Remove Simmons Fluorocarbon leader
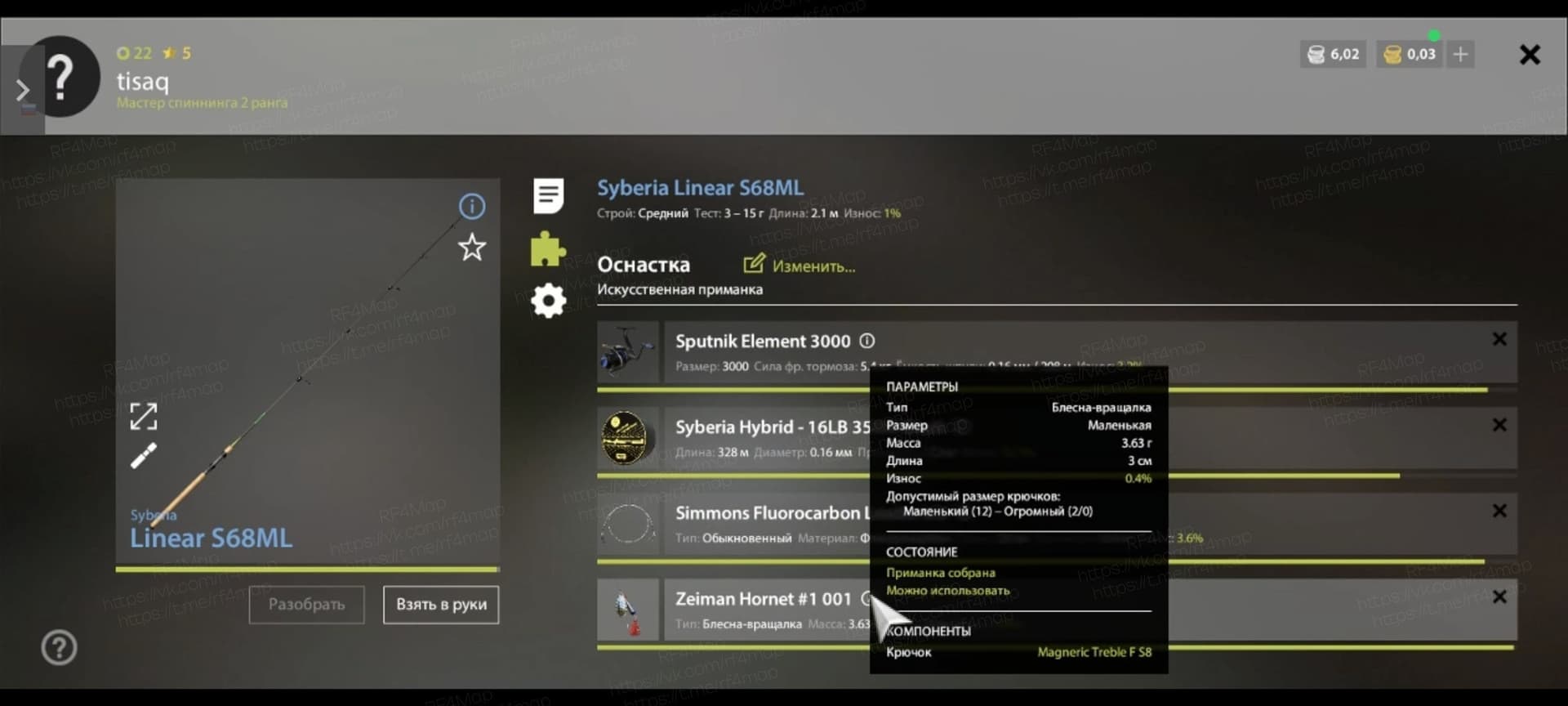Image resolution: width=1568 pixels, height=706 pixels. coord(1499,511)
